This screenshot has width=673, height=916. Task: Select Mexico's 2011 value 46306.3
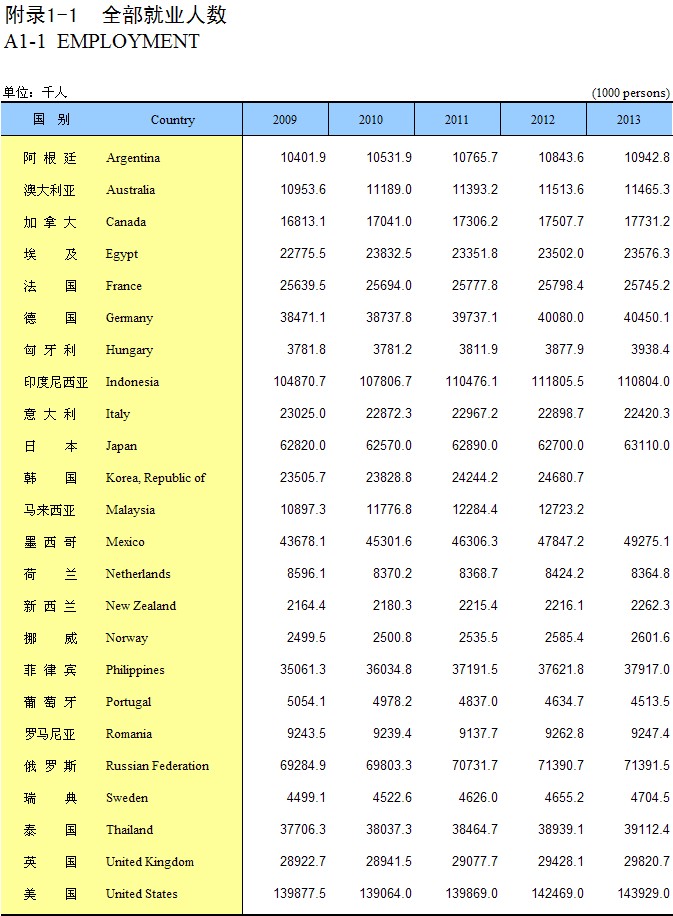(x=474, y=542)
